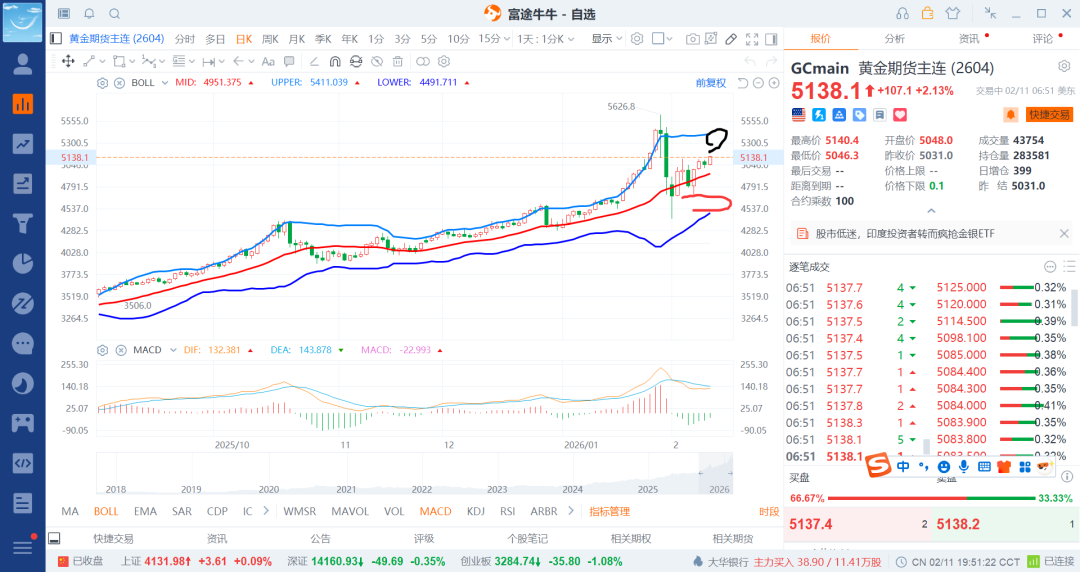Select the pencil drawing tool icon
Screen dimensions: 1080x572
(731, 39)
